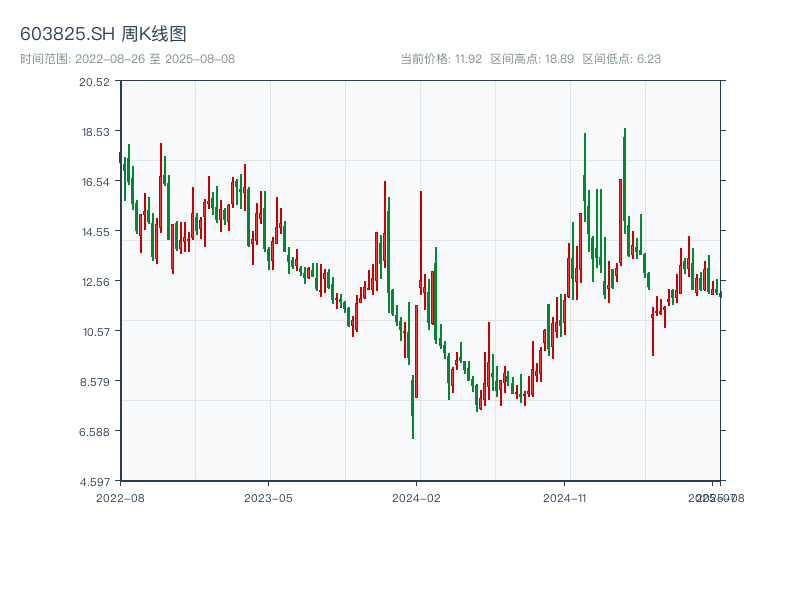
Task: Click the 区间低点 6.23 label
Action: (x=621, y=59)
